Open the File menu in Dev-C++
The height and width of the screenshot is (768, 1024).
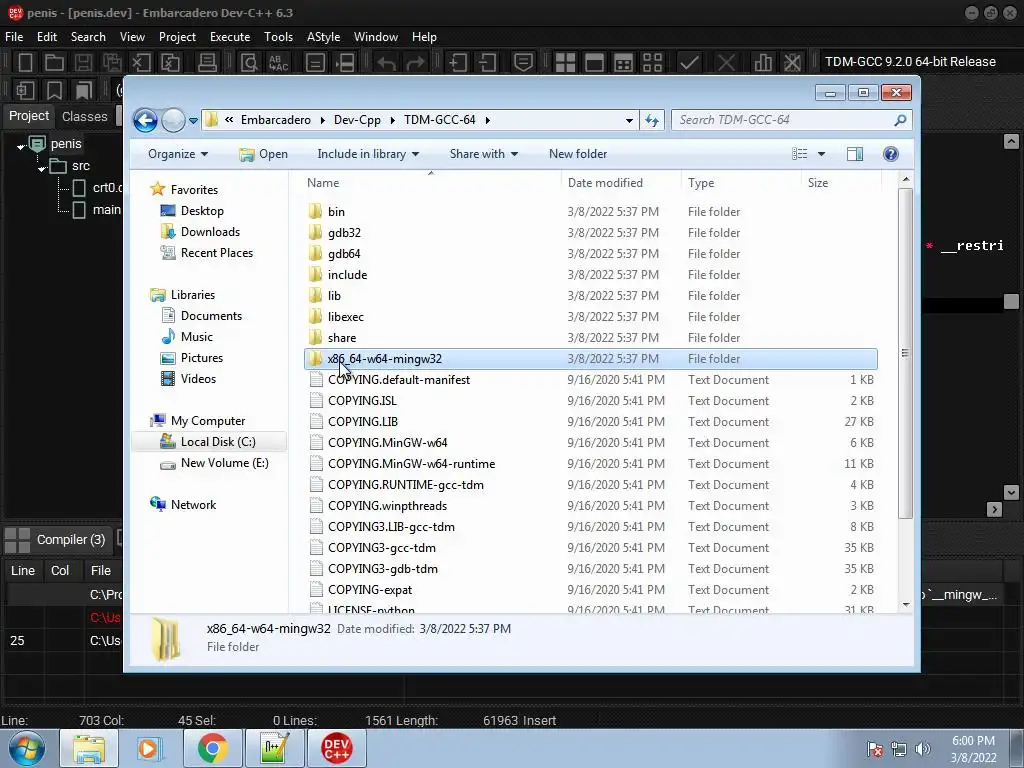[14, 37]
